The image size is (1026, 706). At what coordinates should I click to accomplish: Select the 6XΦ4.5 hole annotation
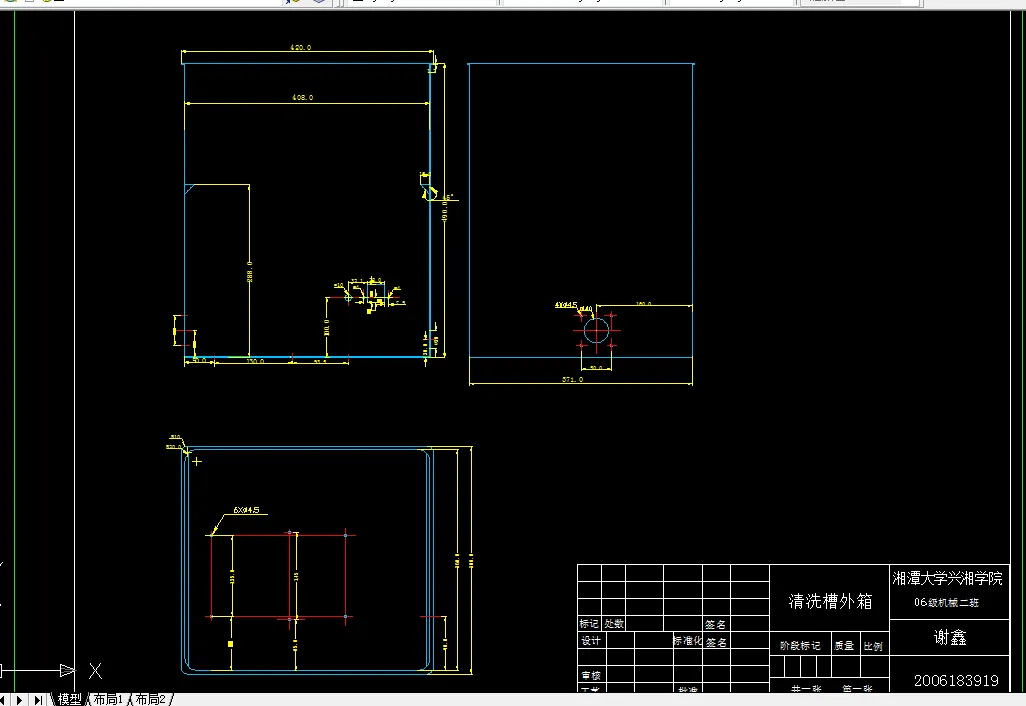click(247, 510)
